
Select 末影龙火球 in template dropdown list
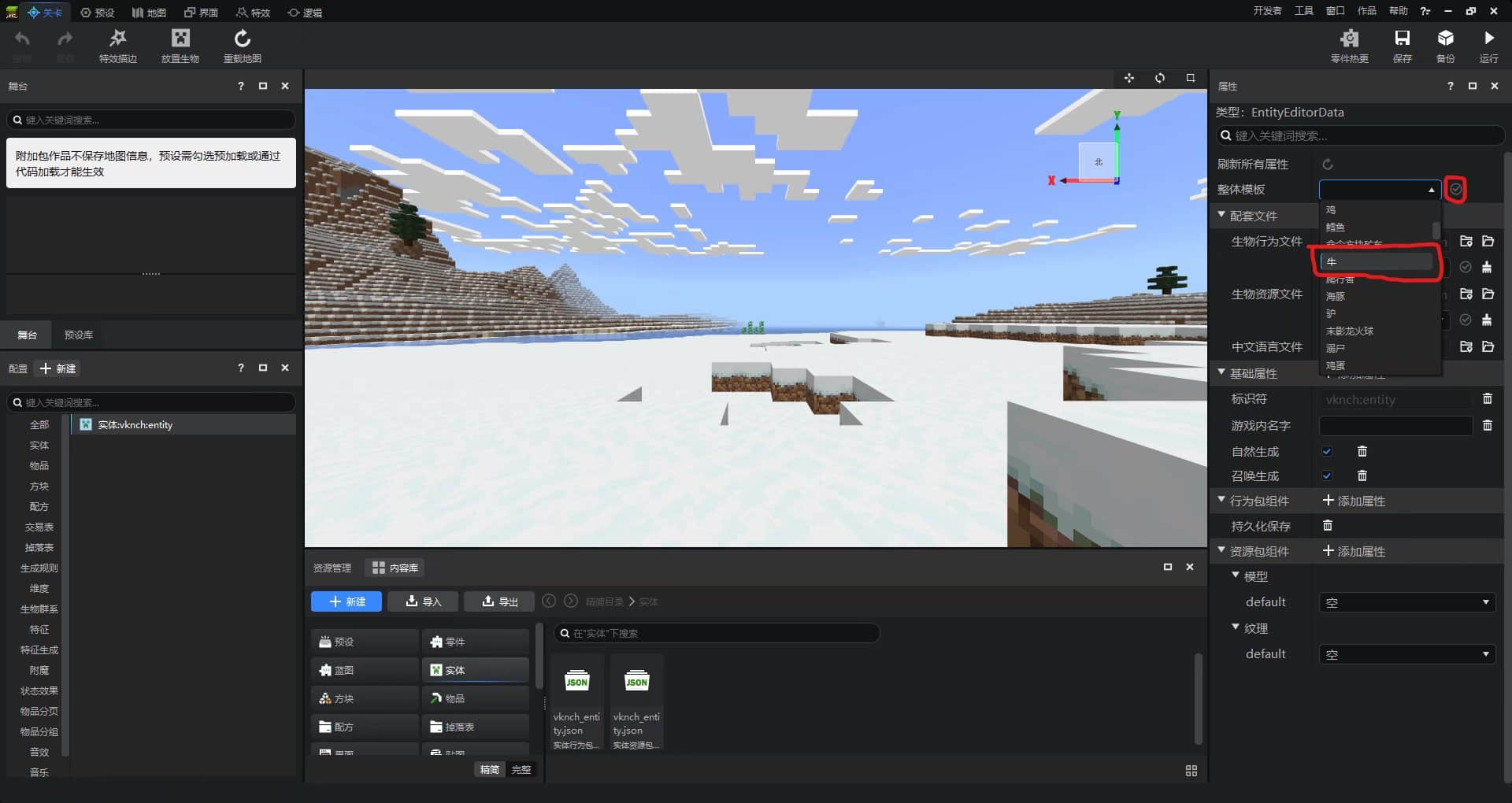pos(1377,331)
